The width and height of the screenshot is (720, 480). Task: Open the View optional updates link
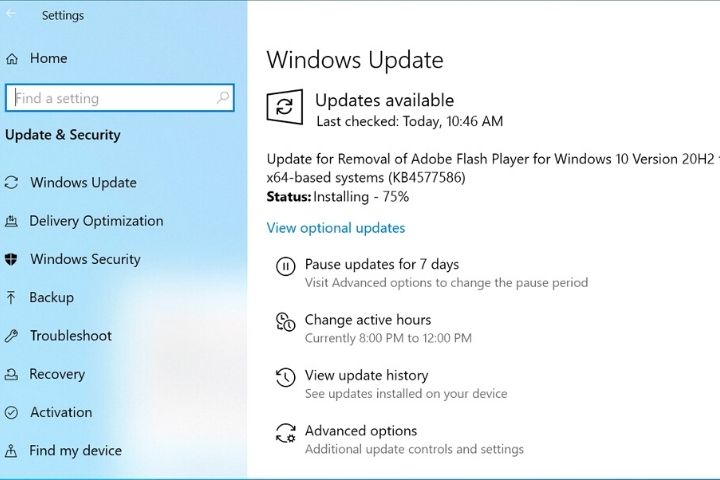(x=335, y=228)
